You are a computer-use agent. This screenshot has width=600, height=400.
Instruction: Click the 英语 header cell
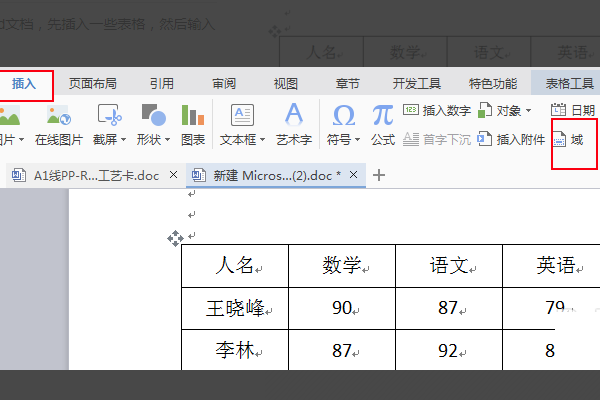[x=551, y=266]
